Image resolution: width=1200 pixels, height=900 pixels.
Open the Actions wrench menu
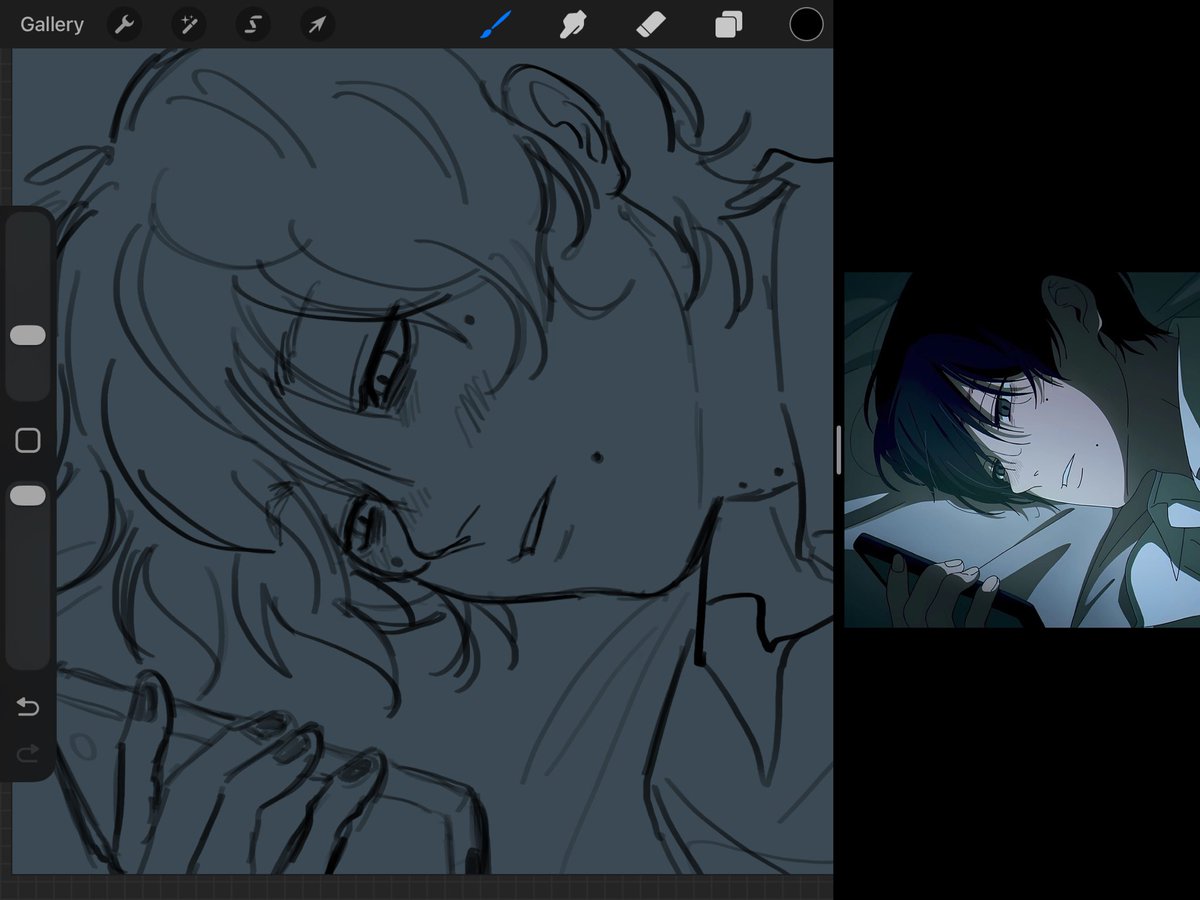pos(124,24)
